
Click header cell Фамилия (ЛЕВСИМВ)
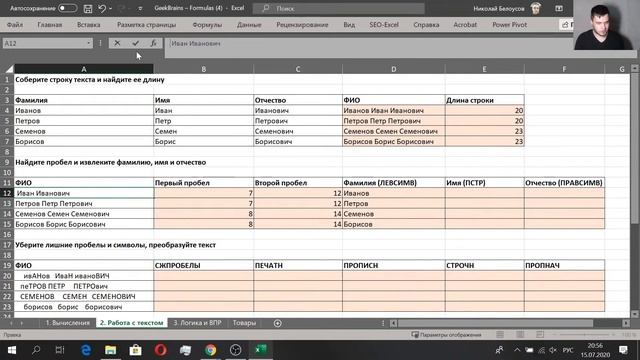pyautogui.click(x=393, y=183)
